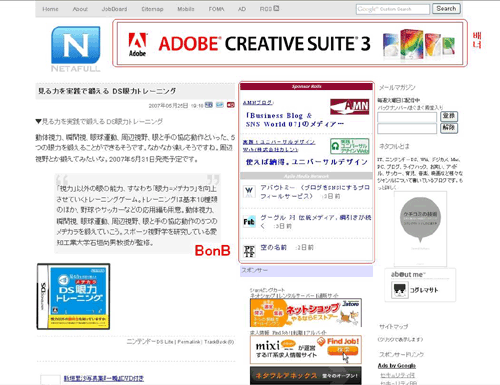Image resolution: width=500 pixels, height=385 pixels.
Task: Open the Ads by Google link
Action: click(x=397, y=366)
